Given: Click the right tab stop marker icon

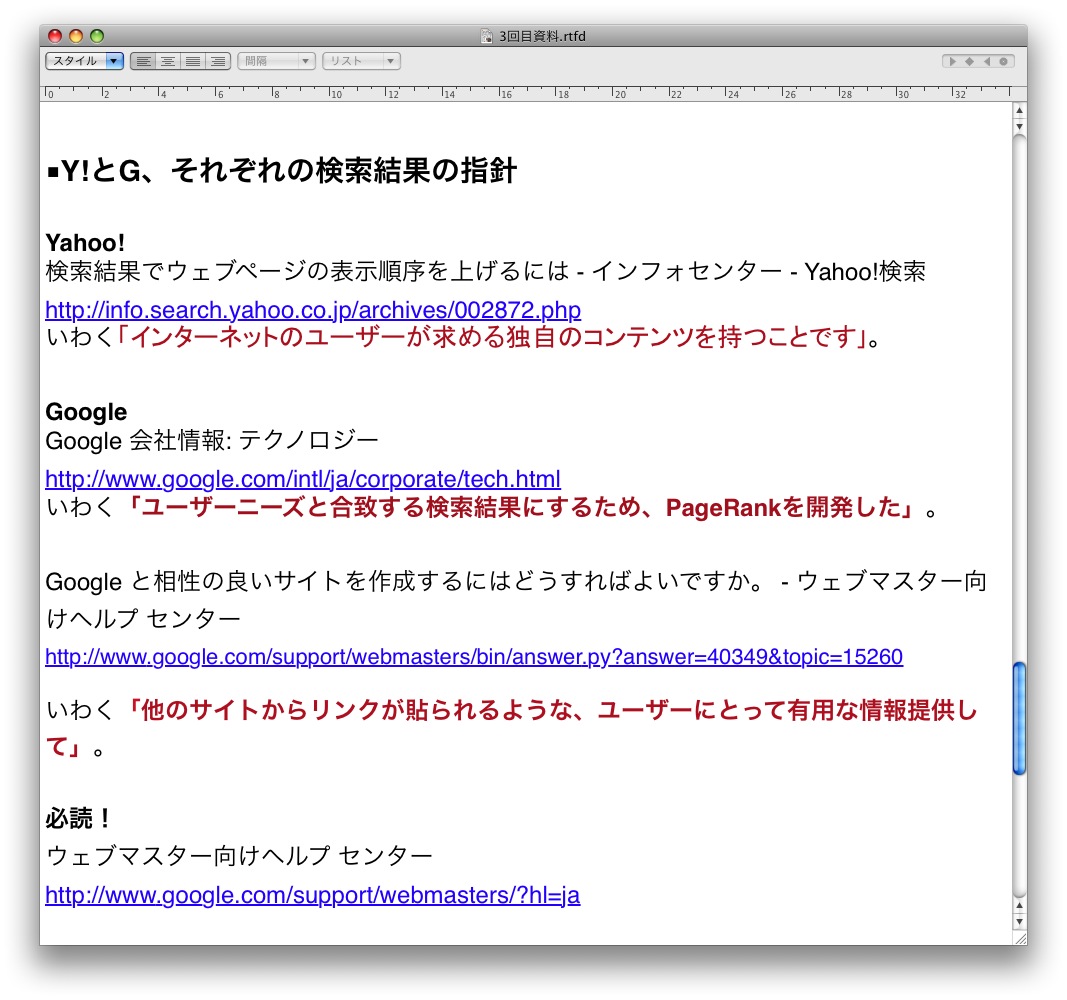Looking at the screenshot, I should pyautogui.click(x=987, y=62).
